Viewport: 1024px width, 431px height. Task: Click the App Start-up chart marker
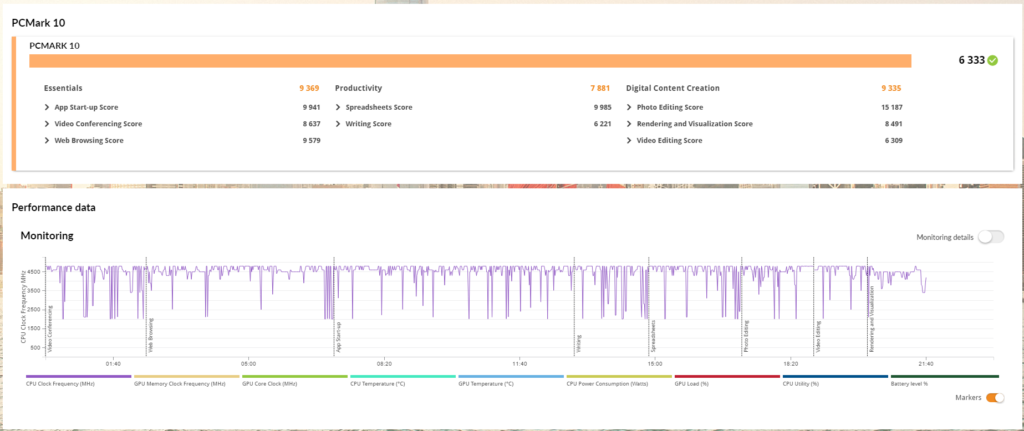[338, 338]
